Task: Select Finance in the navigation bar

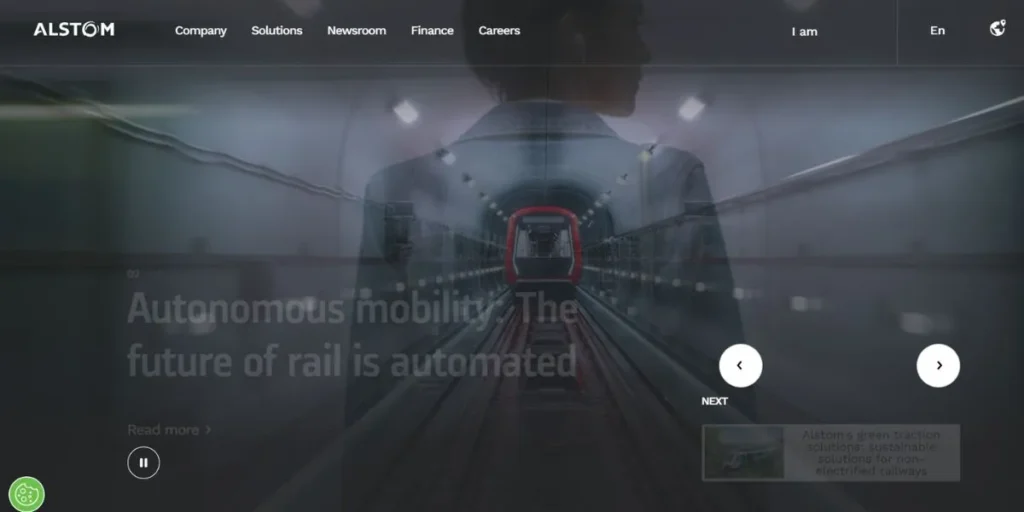Action: click(432, 31)
